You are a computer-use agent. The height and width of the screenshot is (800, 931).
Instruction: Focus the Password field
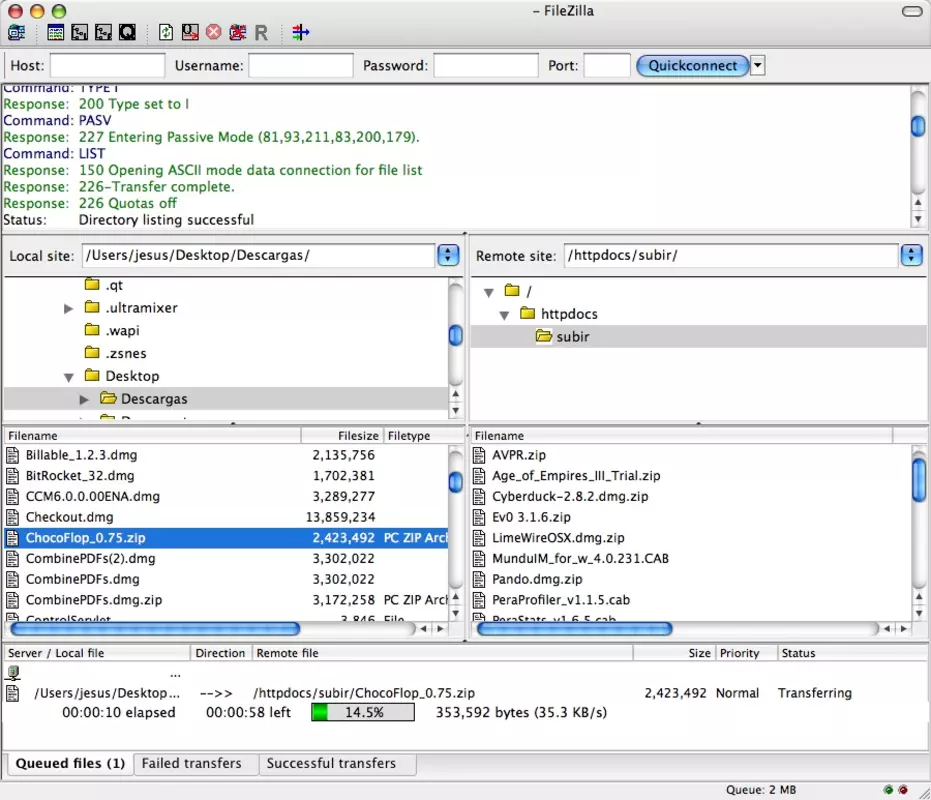coord(486,65)
